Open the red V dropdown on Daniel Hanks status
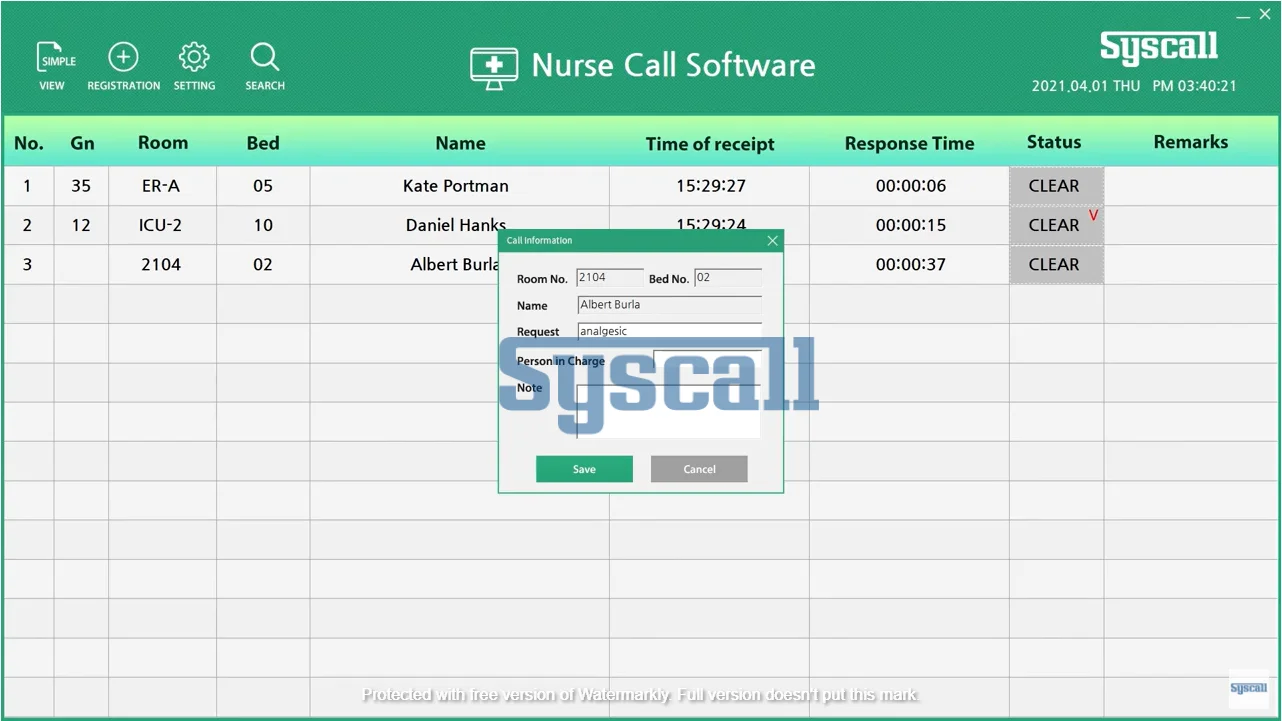This screenshot has height=721, width=1282. 1093,214
